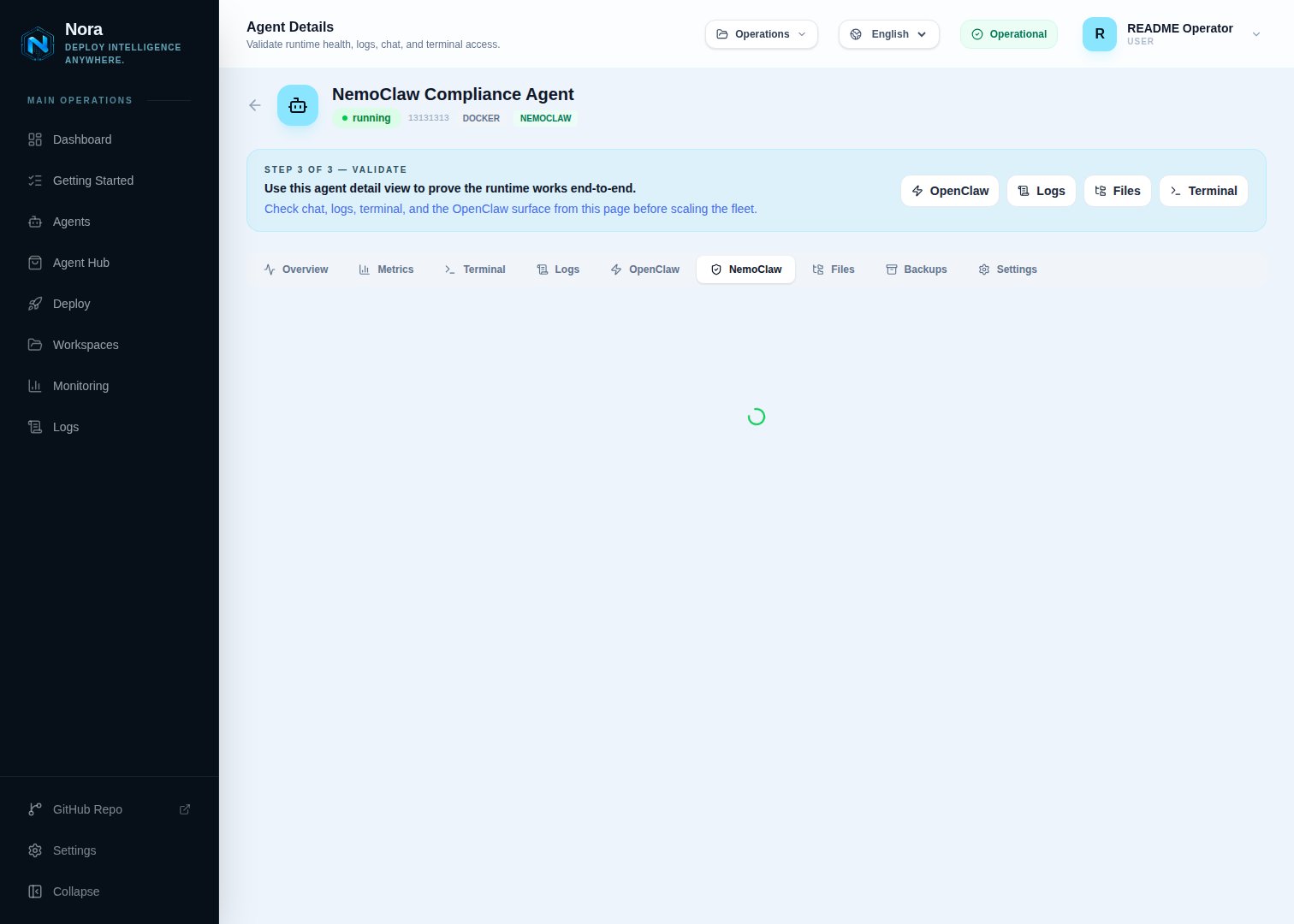
Task: Click Getting Started checklist icon
Action: coord(35,181)
